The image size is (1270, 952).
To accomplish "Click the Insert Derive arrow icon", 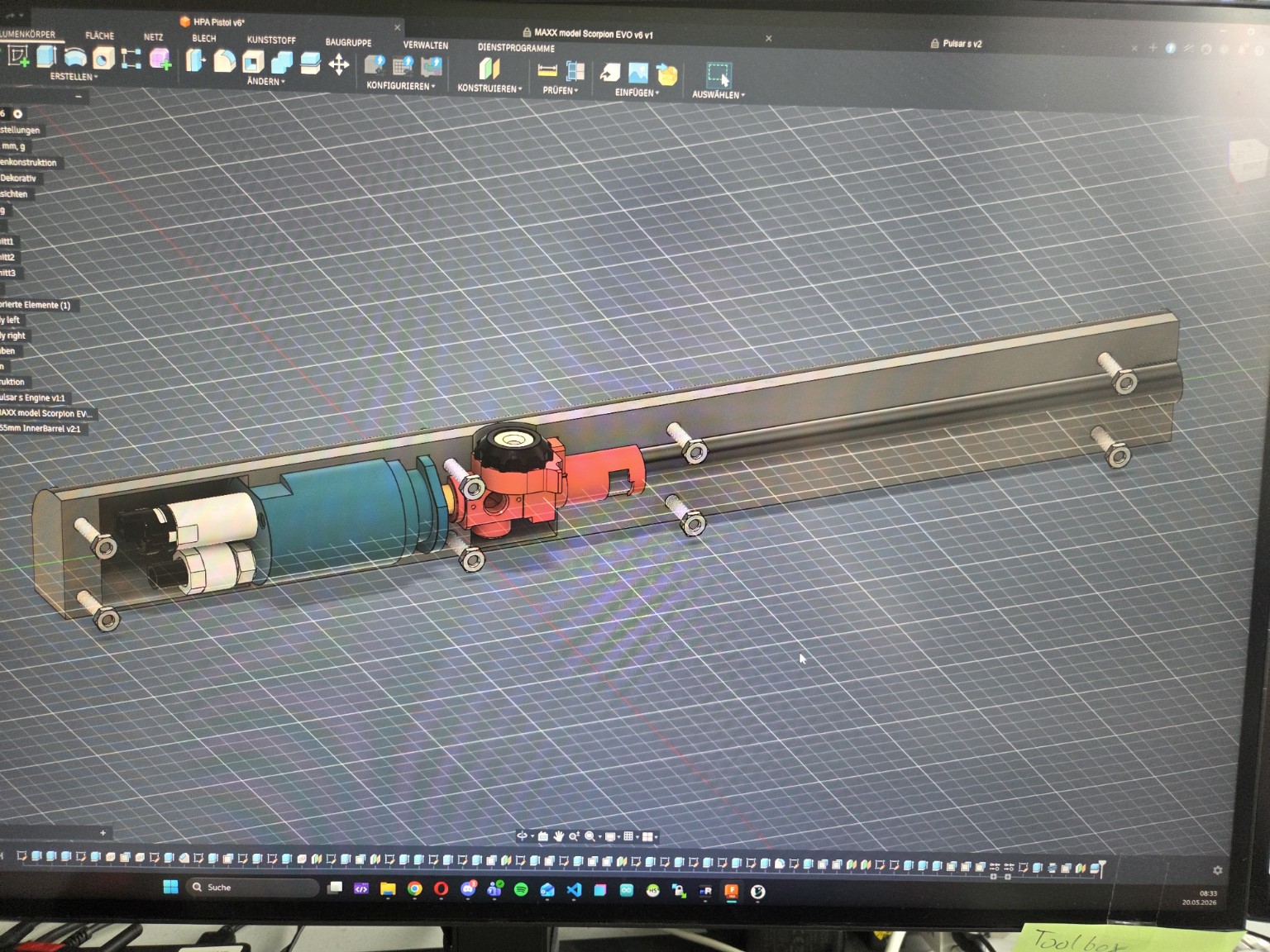I will click(x=610, y=73).
